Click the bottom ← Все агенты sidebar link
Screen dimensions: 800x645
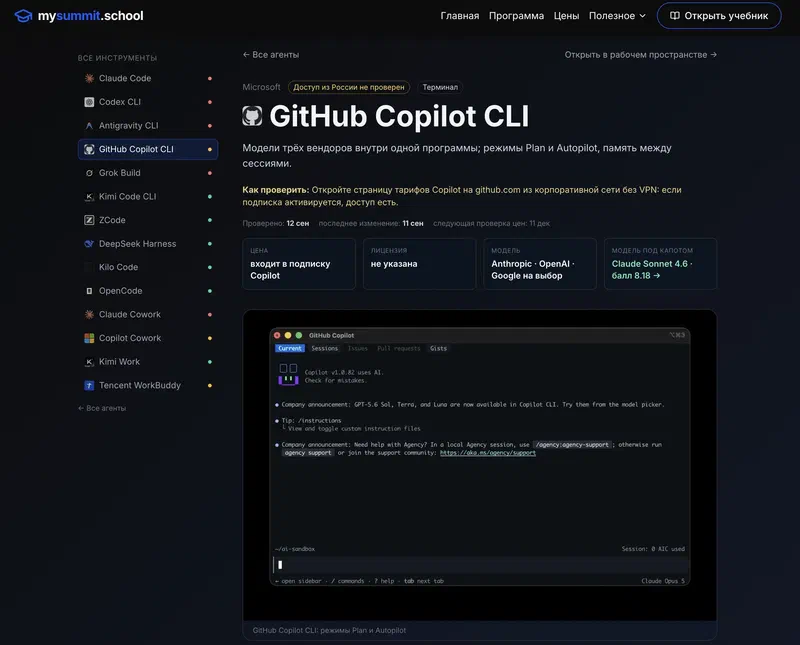click(102, 408)
